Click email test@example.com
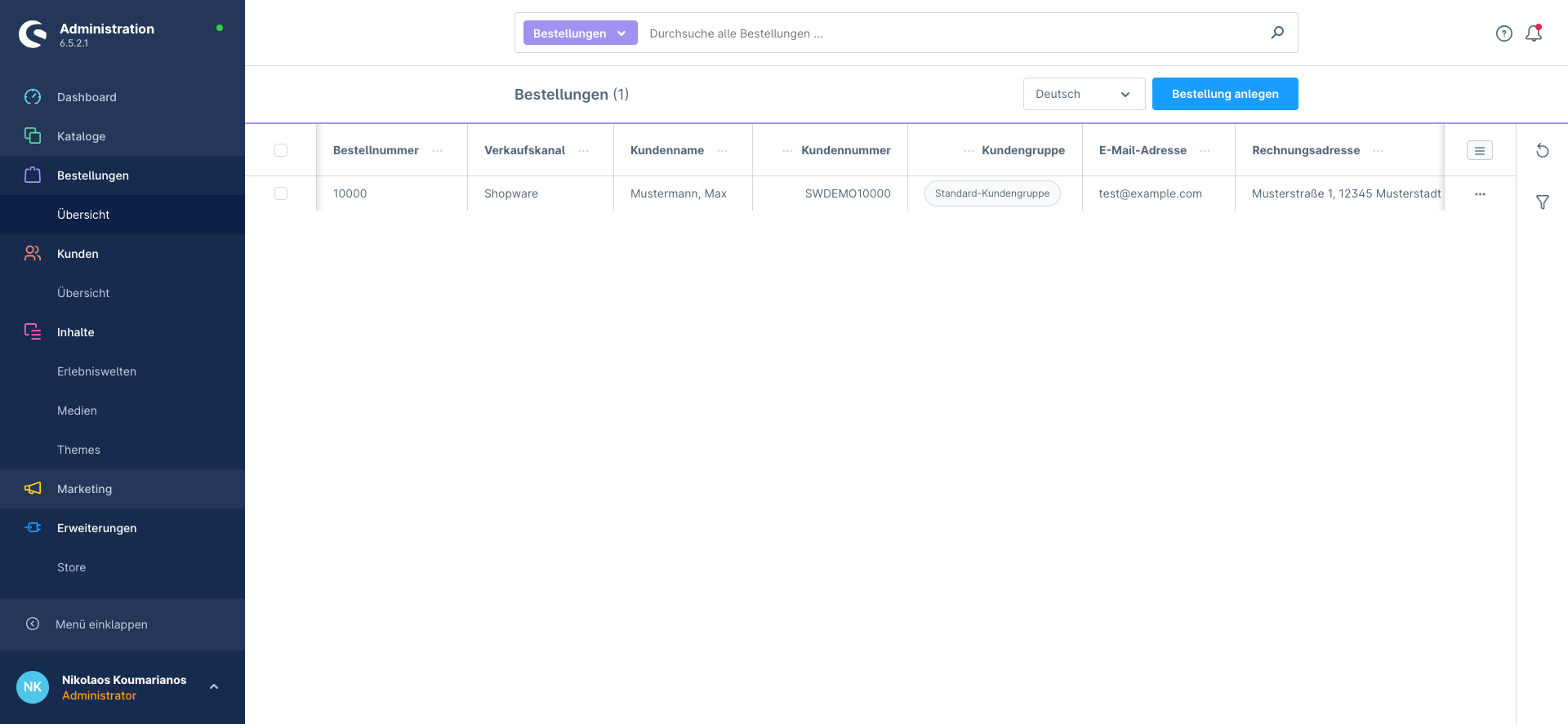 point(1150,193)
